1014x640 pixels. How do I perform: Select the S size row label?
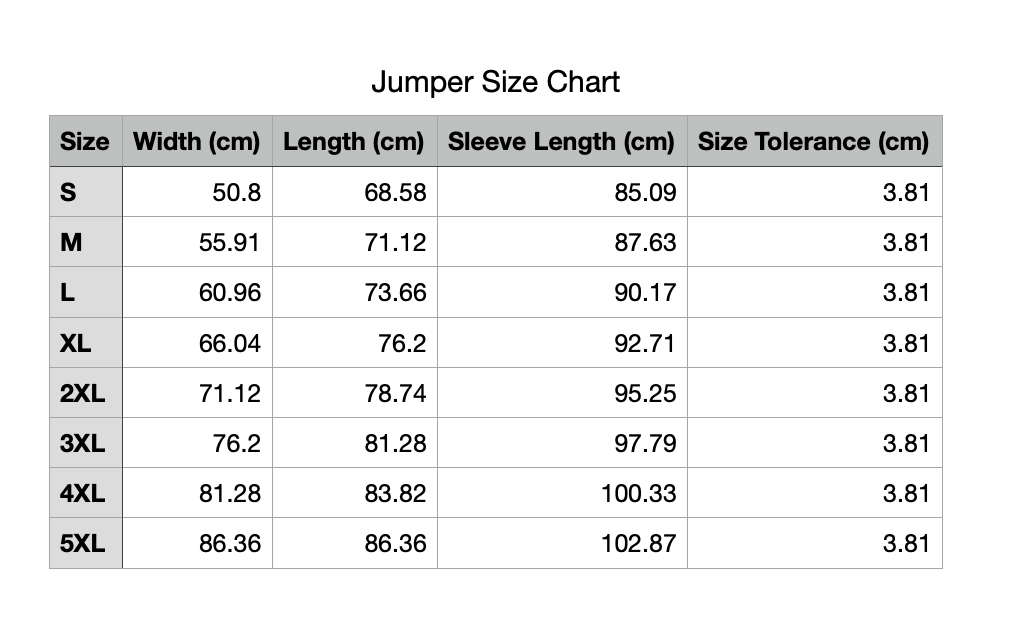[68, 192]
